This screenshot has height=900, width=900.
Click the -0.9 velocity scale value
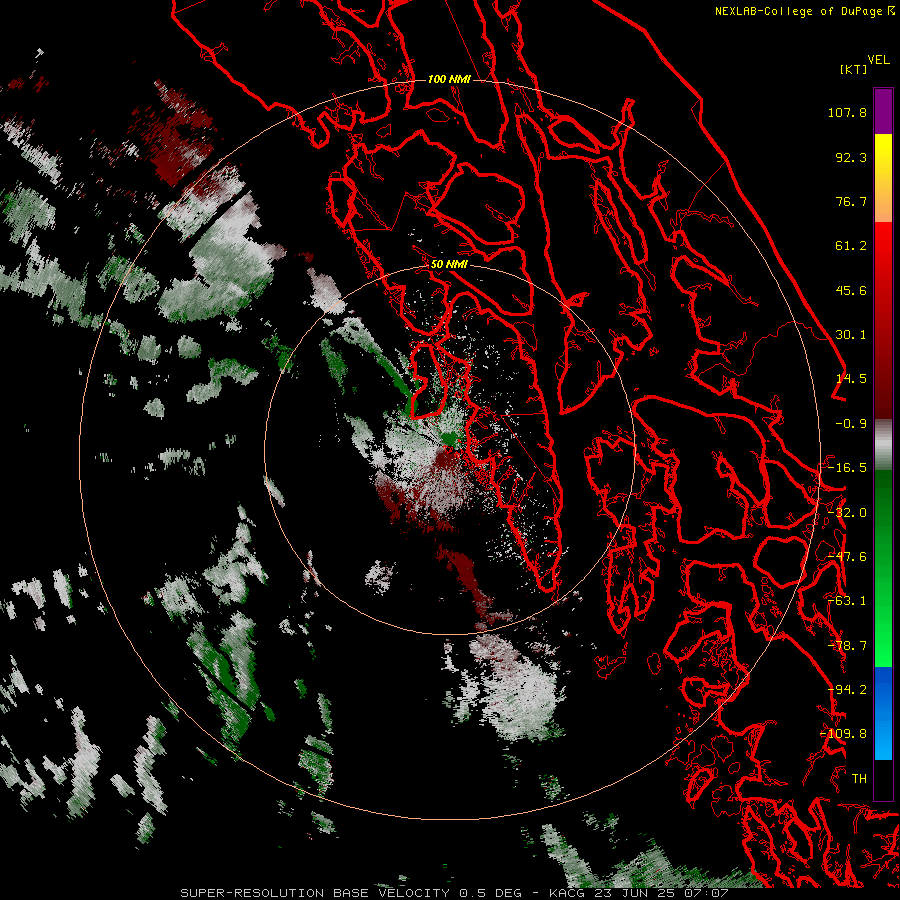coord(851,424)
